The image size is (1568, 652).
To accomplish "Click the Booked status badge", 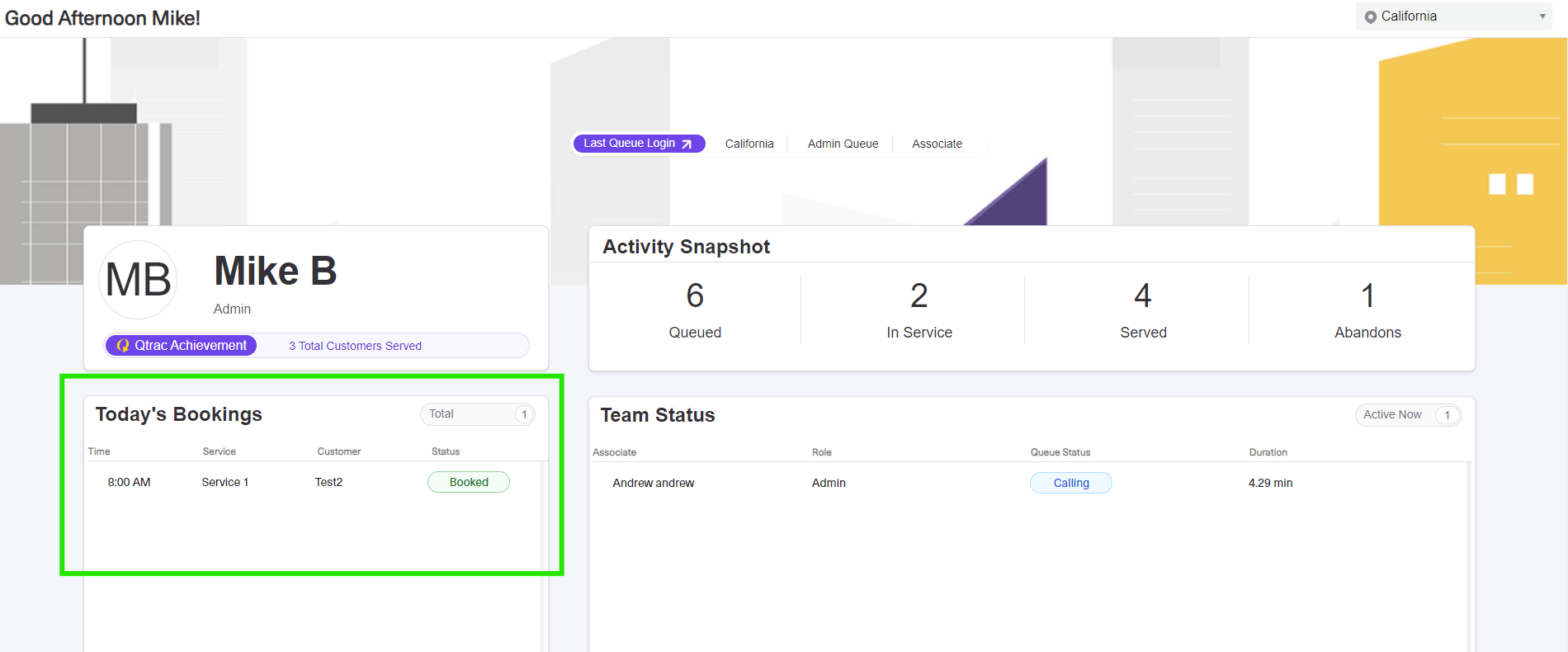I will [468, 482].
